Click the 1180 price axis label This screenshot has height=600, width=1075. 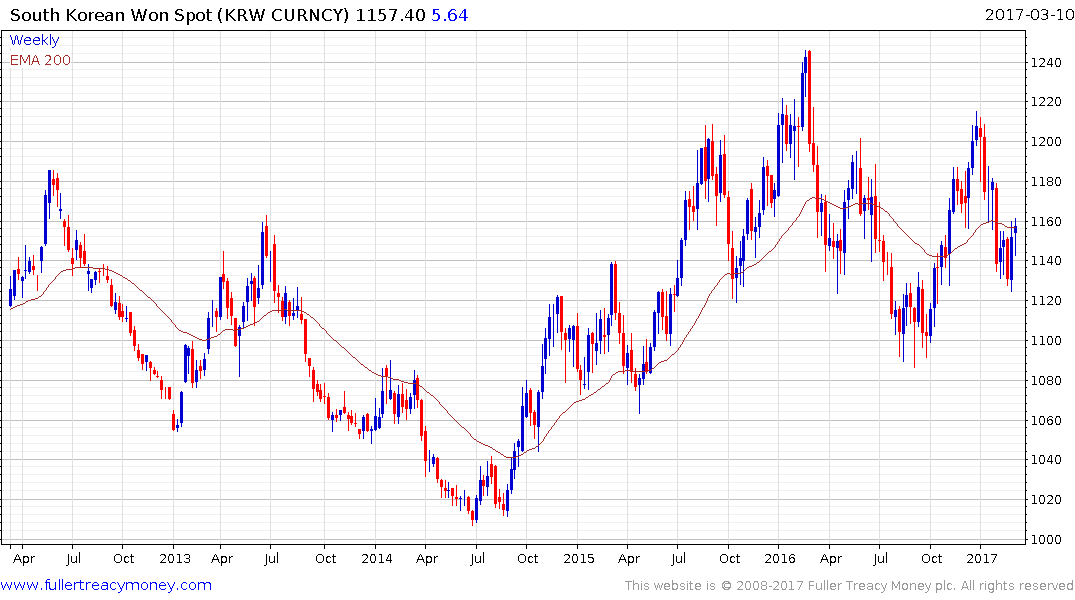1046,182
